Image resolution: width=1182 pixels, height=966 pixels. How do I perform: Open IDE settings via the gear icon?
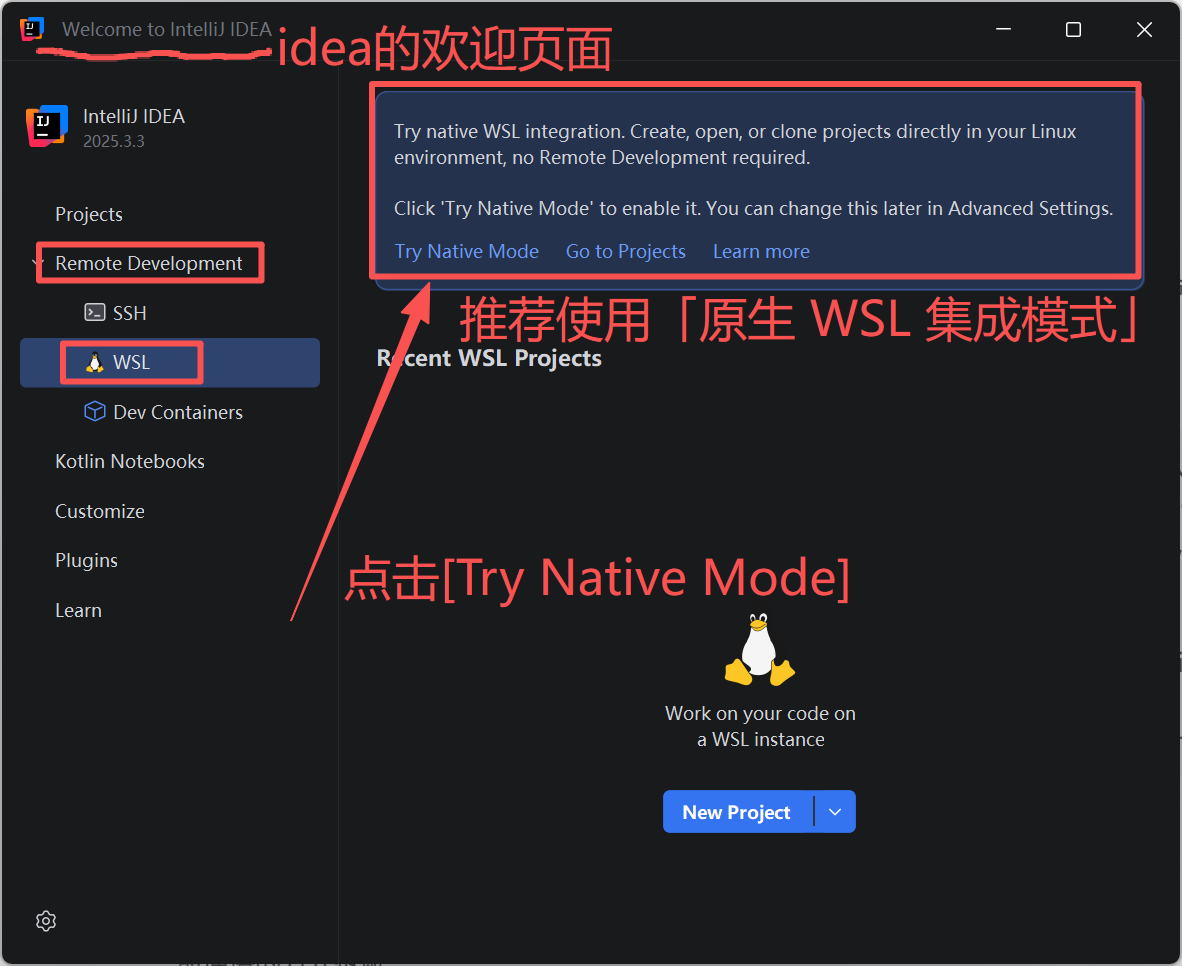pyautogui.click(x=45, y=920)
